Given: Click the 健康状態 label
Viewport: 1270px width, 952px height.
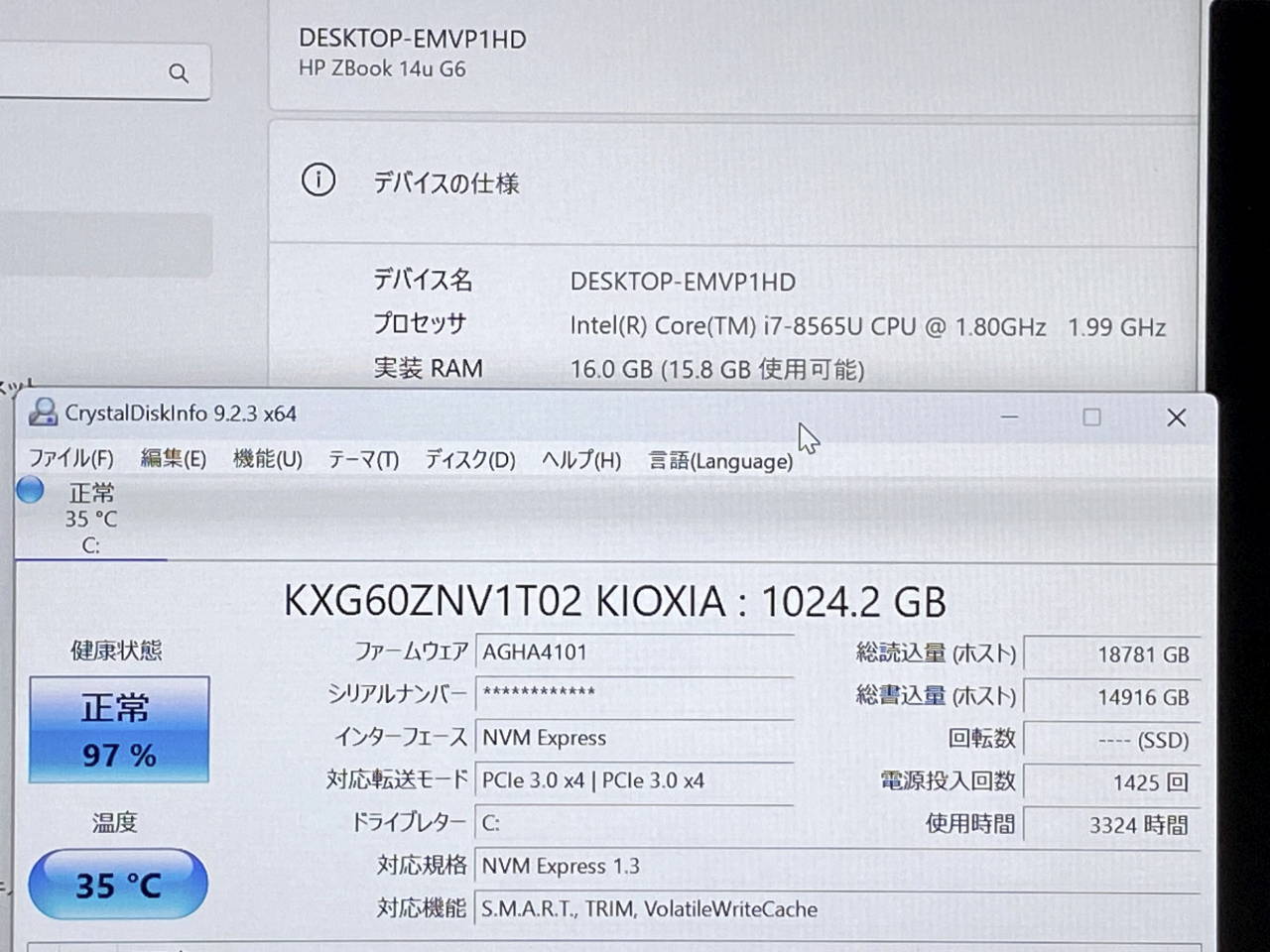Looking at the screenshot, I should (x=116, y=651).
